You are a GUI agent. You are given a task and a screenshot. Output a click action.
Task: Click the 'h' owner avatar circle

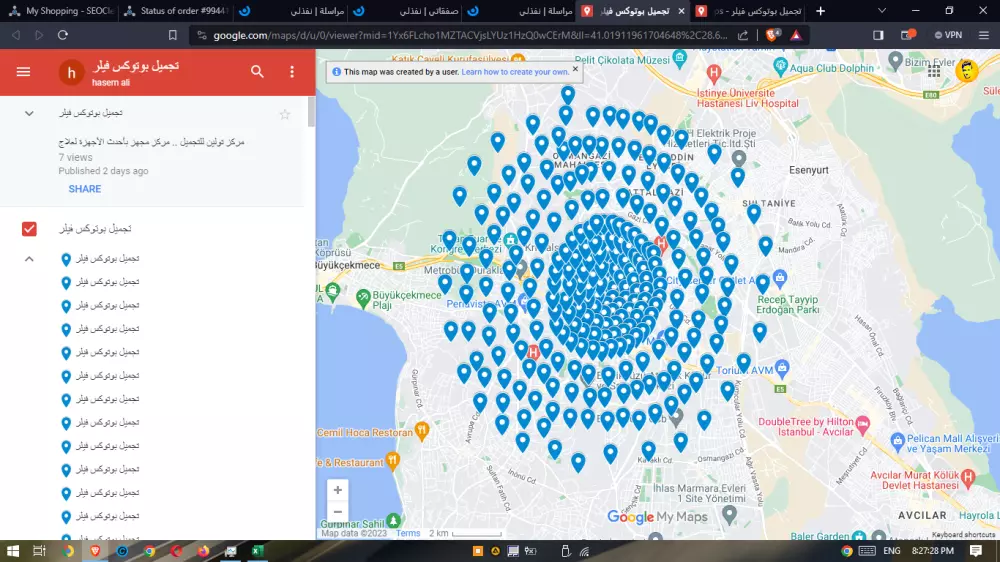pos(71,73)
